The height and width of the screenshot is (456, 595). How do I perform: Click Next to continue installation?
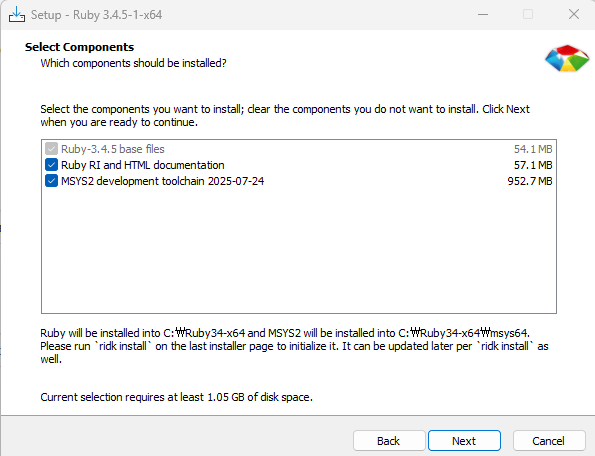464,441
